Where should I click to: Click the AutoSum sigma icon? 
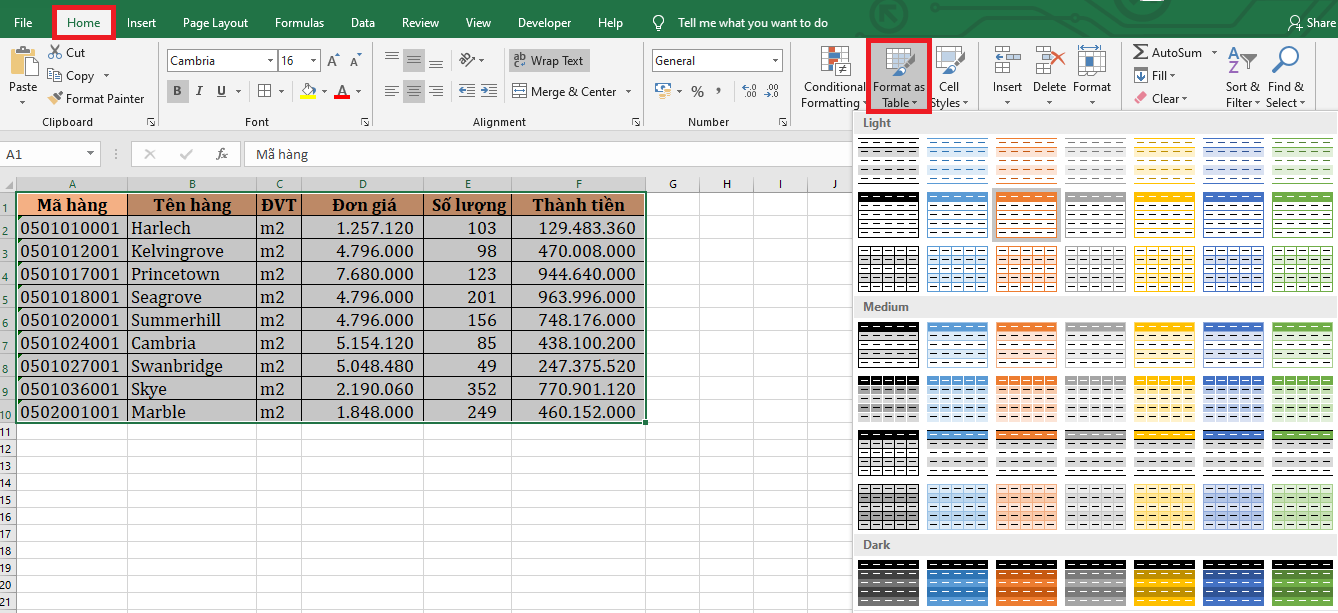coord(1141,53)
